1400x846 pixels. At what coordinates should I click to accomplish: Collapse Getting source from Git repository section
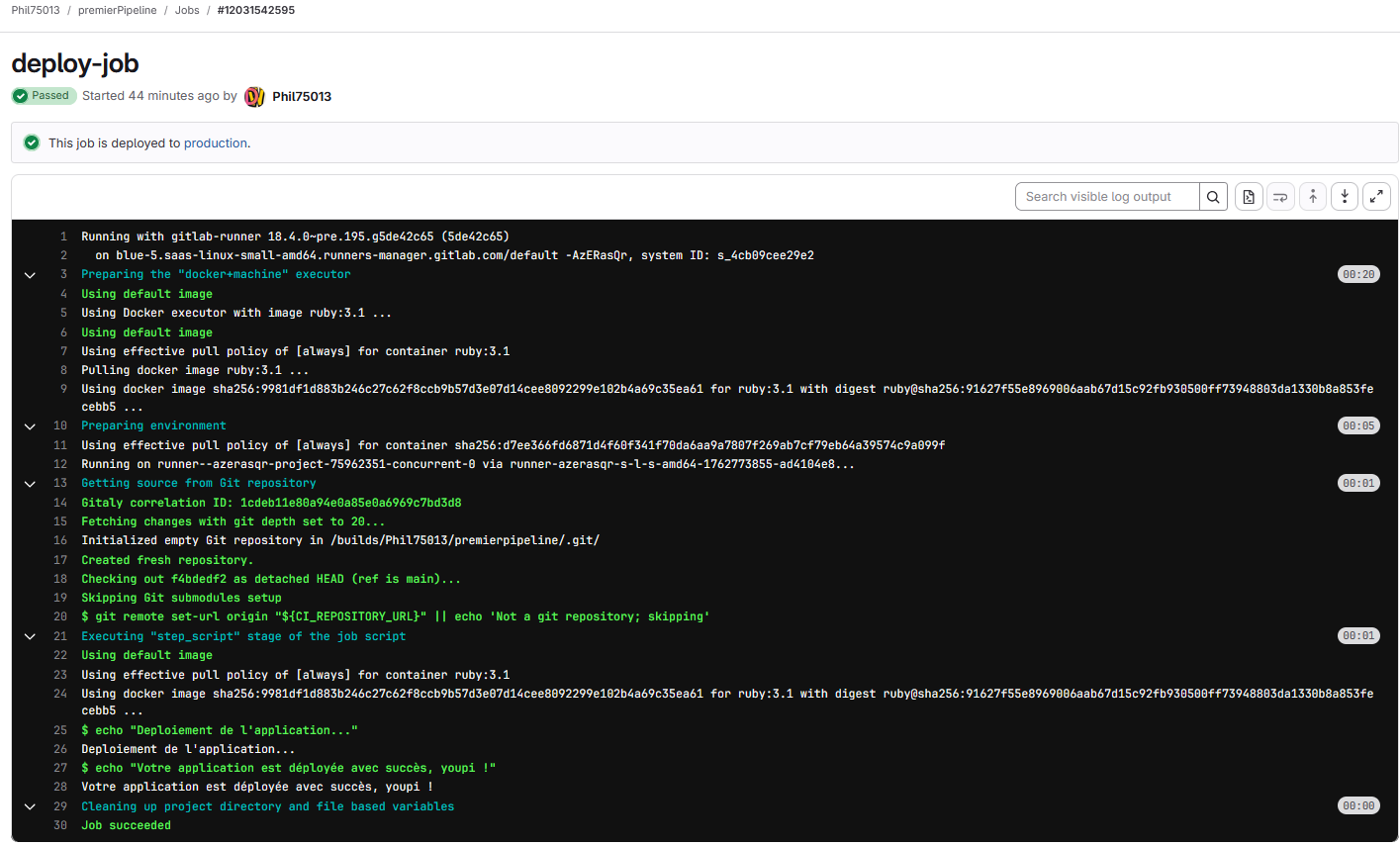click(30, 484)
